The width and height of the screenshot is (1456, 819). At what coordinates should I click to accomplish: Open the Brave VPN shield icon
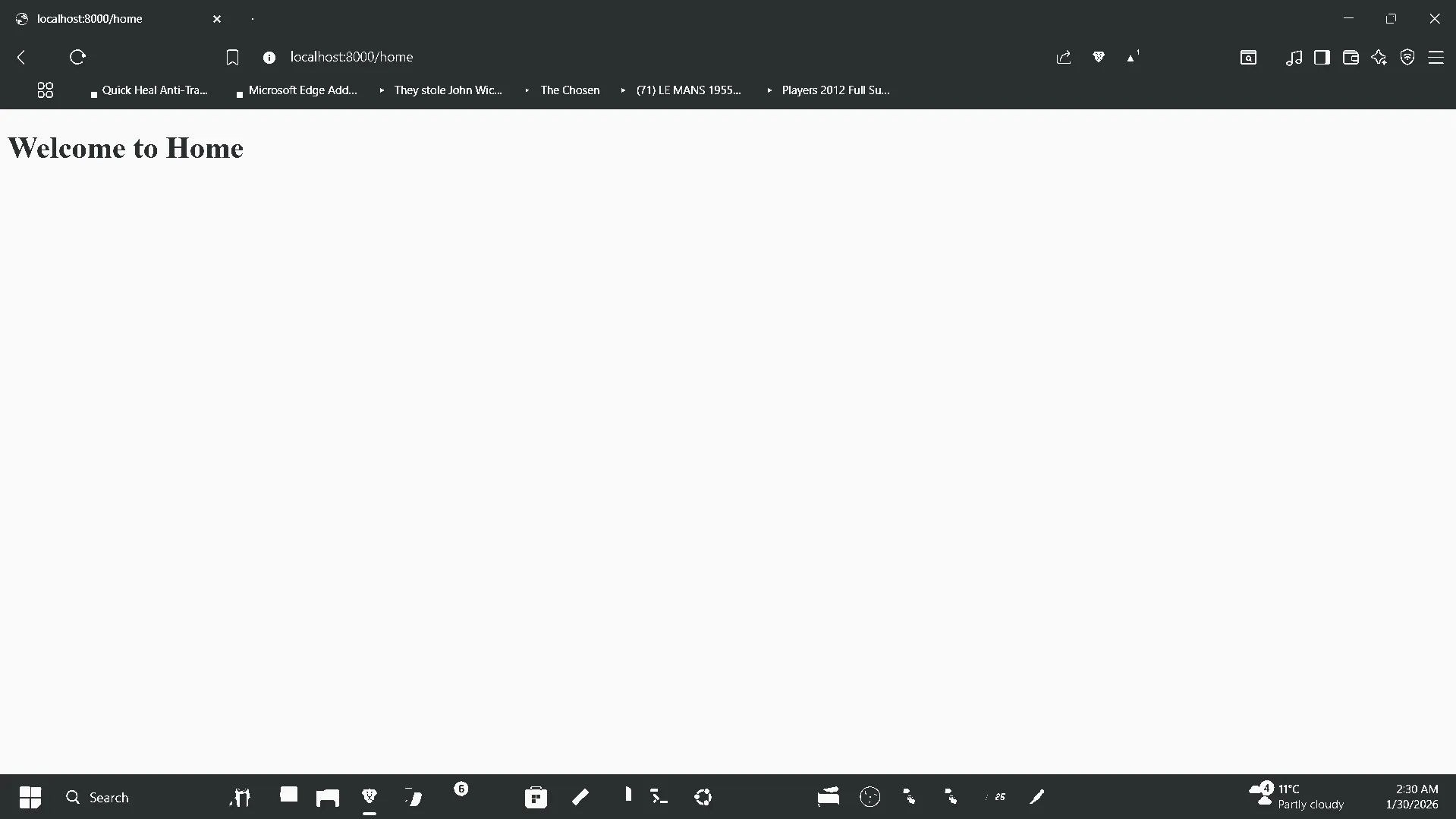(x=1407, y=57)
